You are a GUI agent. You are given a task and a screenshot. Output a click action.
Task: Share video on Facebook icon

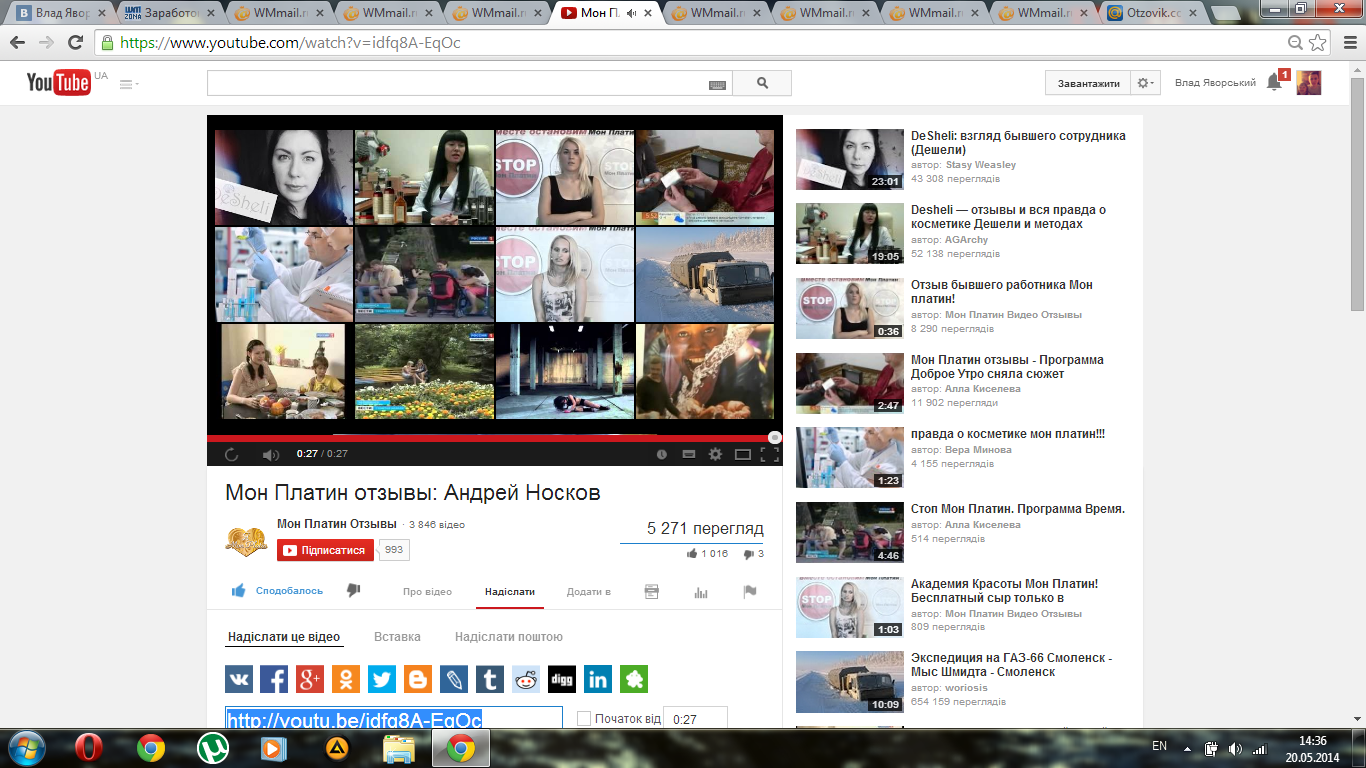point(274,679)
